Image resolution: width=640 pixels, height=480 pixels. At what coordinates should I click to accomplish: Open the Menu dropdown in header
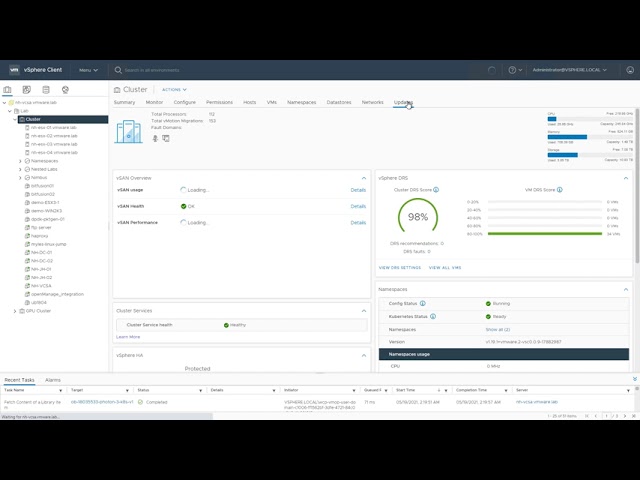pyautogui.click(x=87, y=70)
